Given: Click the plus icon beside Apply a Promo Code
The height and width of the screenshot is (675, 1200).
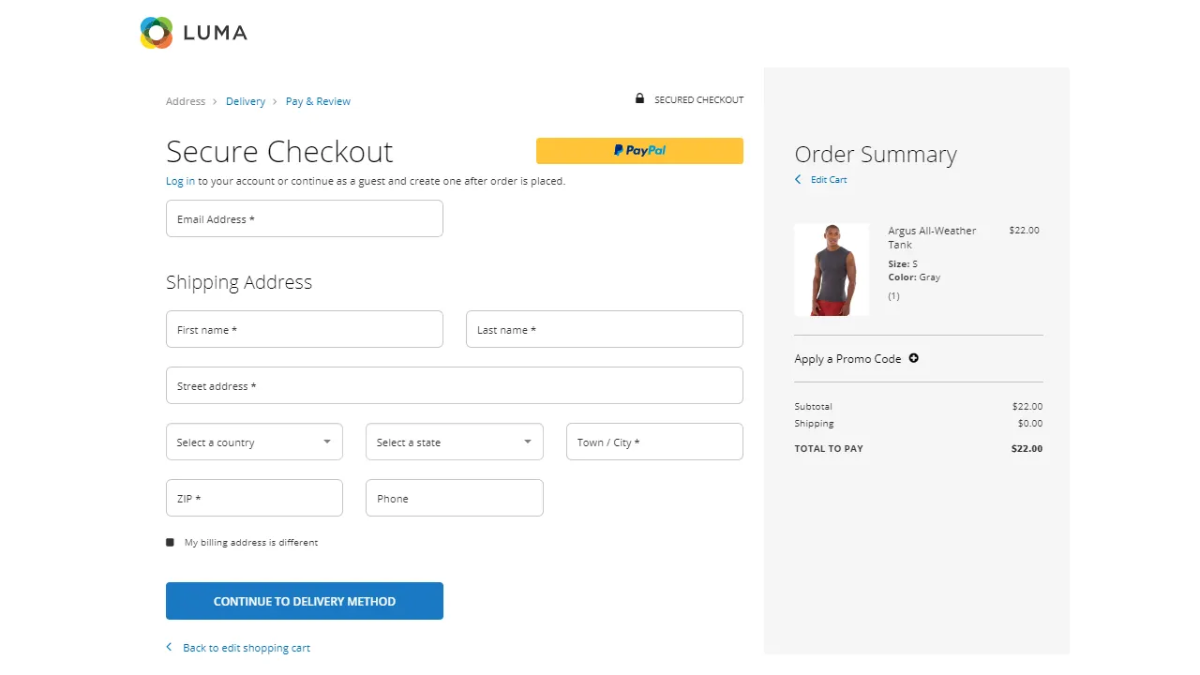Looking at the screenshot, I should coord(914,358).
